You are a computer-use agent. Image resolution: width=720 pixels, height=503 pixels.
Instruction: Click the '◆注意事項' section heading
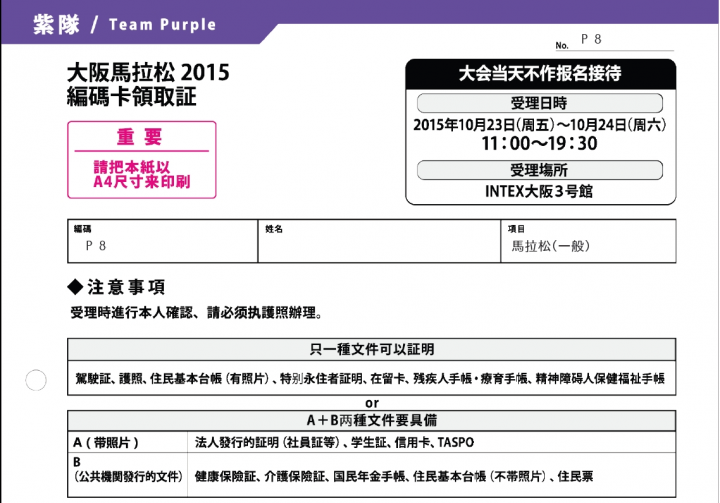pos(116,287)
